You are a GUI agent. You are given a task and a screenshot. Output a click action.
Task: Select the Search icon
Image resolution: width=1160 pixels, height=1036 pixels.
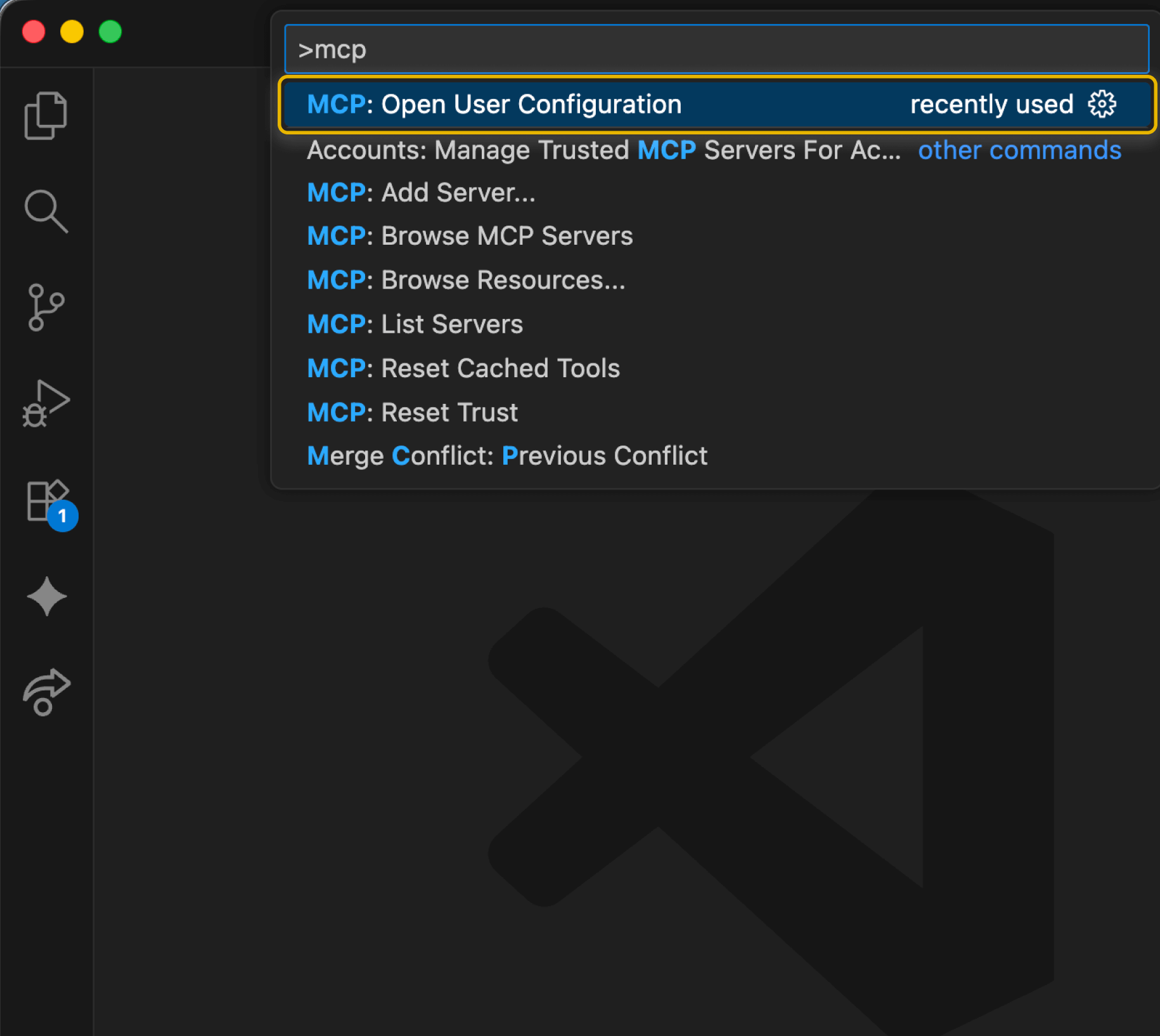[46, 211]
